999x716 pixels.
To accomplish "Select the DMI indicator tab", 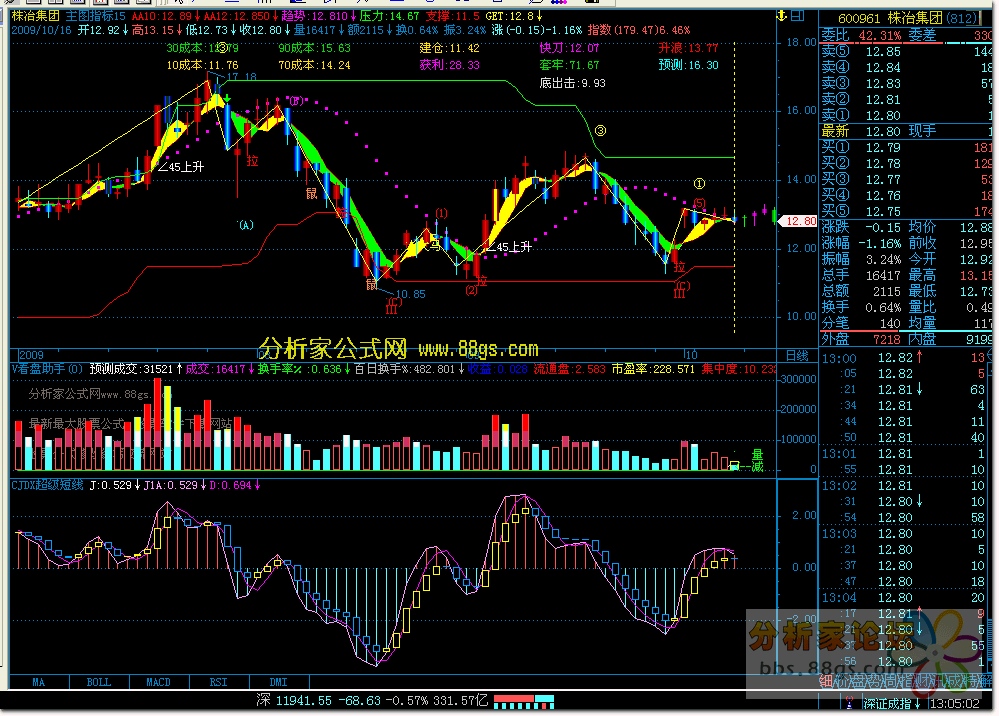I will tap(278, 682).
